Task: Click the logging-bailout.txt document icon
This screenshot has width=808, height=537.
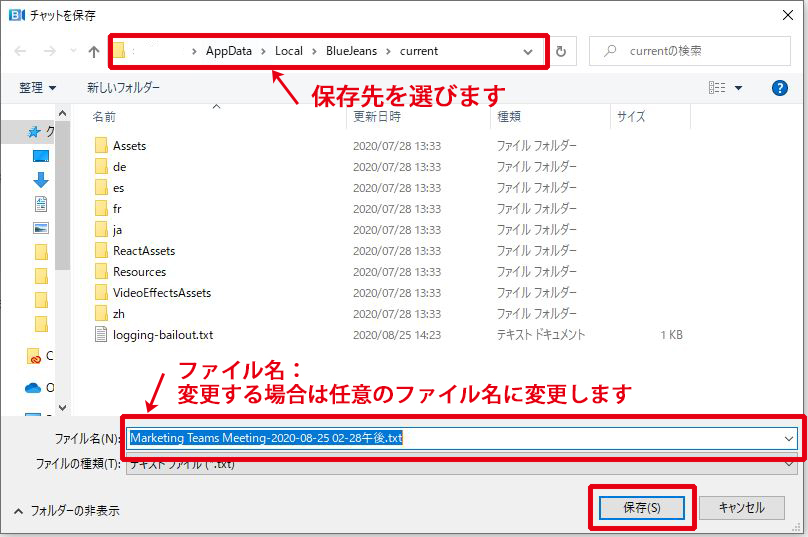Action: (x=101, y=334)
